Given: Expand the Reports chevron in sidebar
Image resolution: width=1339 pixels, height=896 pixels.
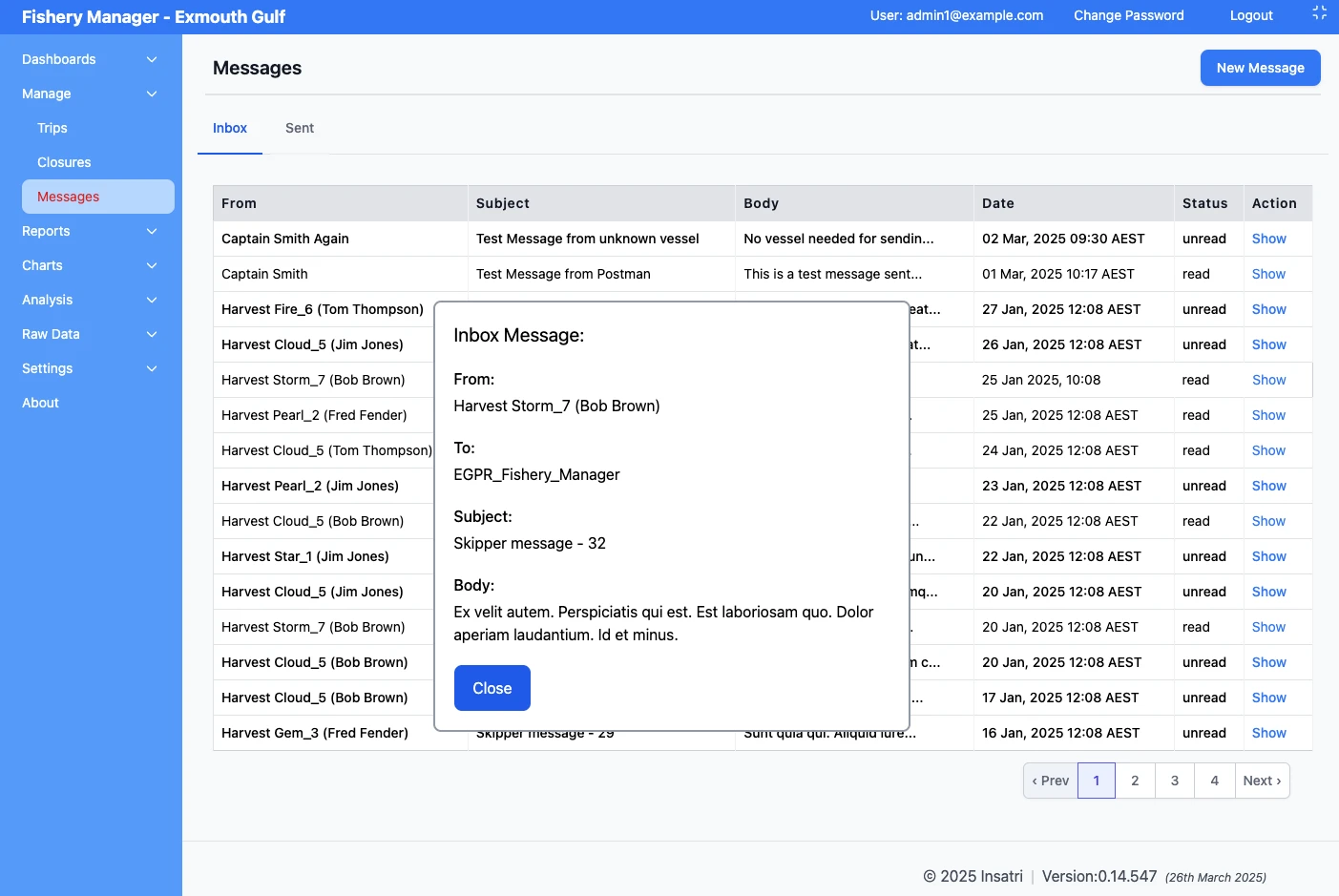Looking at the screenshot, I should point(152,231).
